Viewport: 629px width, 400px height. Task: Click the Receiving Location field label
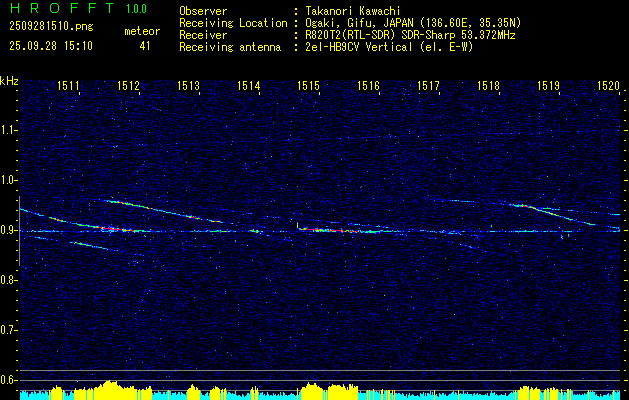click(233, 23)
